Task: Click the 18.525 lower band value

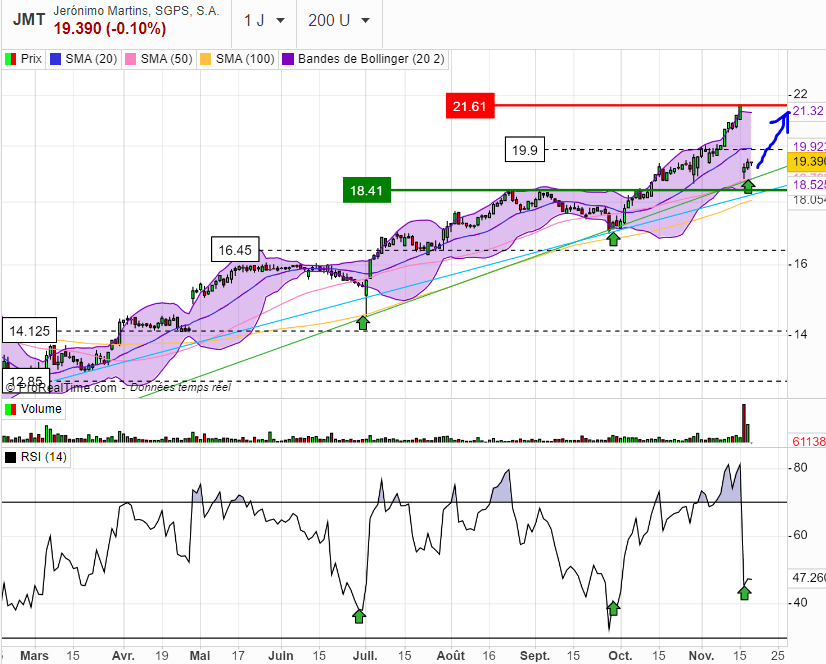Action: click(809, 184)
